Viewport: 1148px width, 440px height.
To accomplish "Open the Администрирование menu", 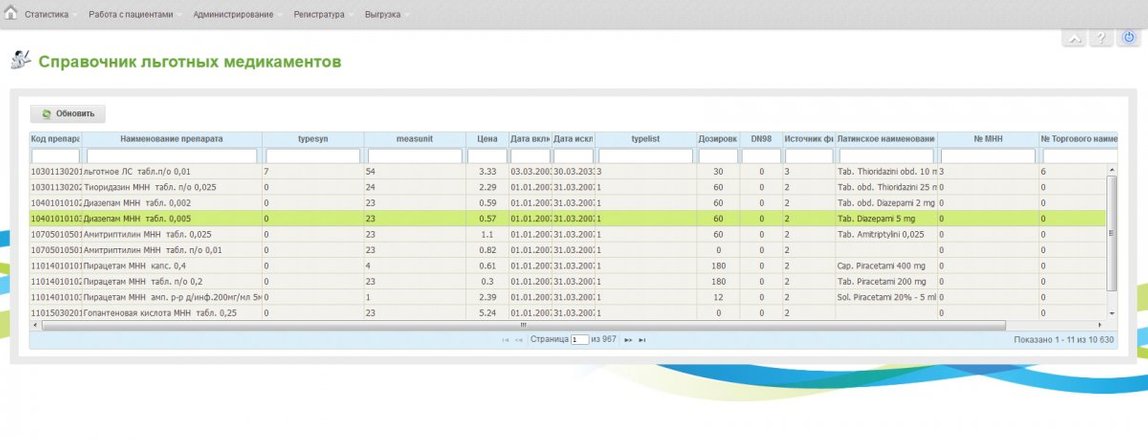I will click(232, 16).
